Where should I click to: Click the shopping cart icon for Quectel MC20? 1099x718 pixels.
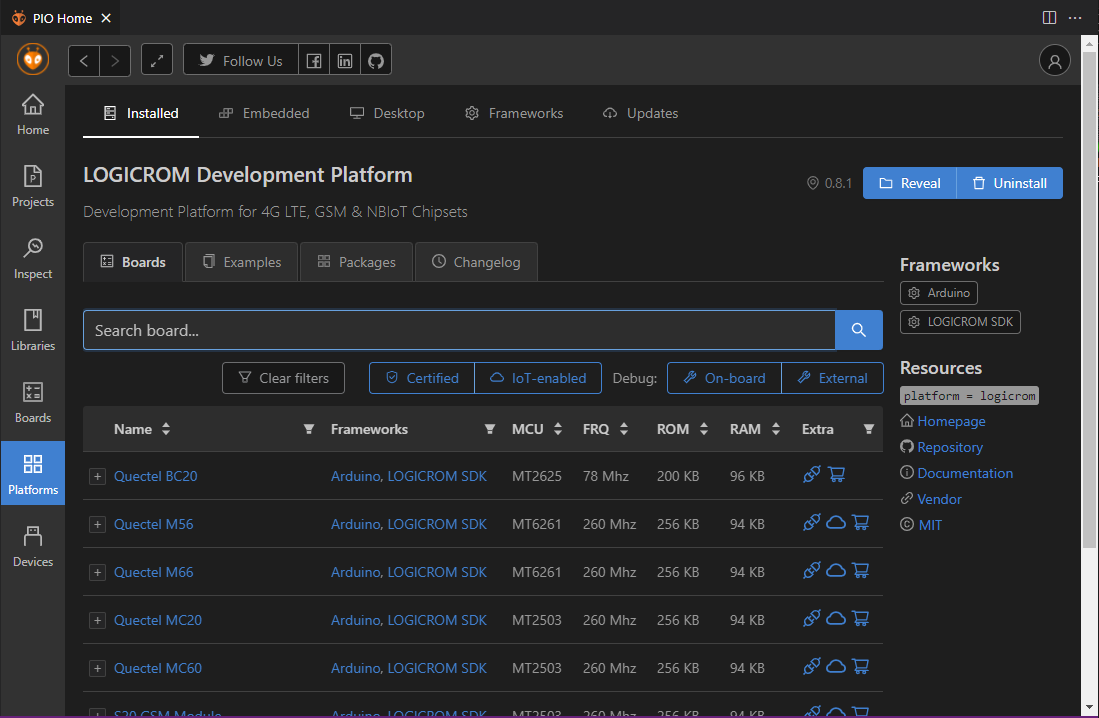[861, 618]
